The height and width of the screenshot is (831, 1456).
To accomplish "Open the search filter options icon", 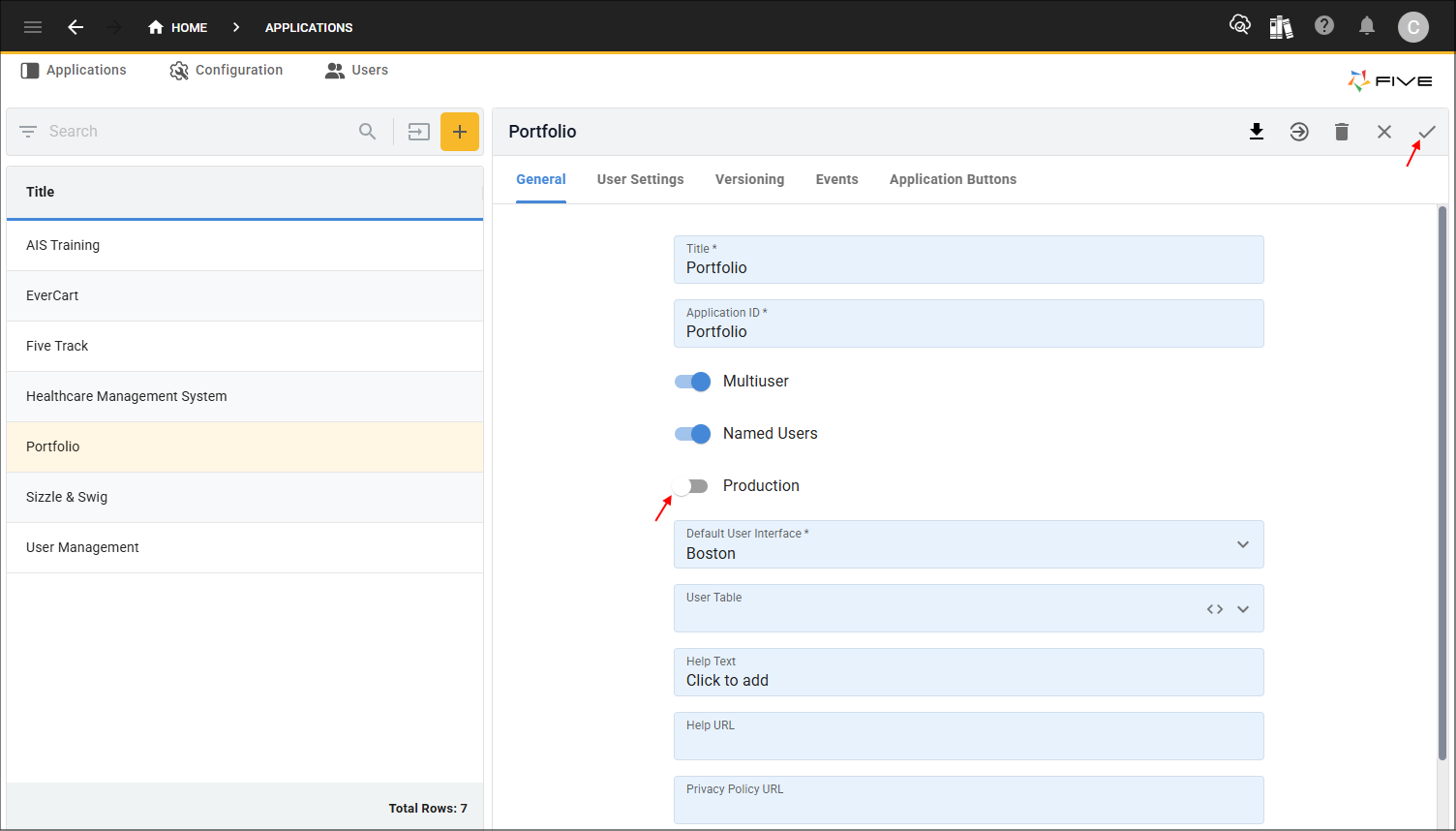I will 28,132.
